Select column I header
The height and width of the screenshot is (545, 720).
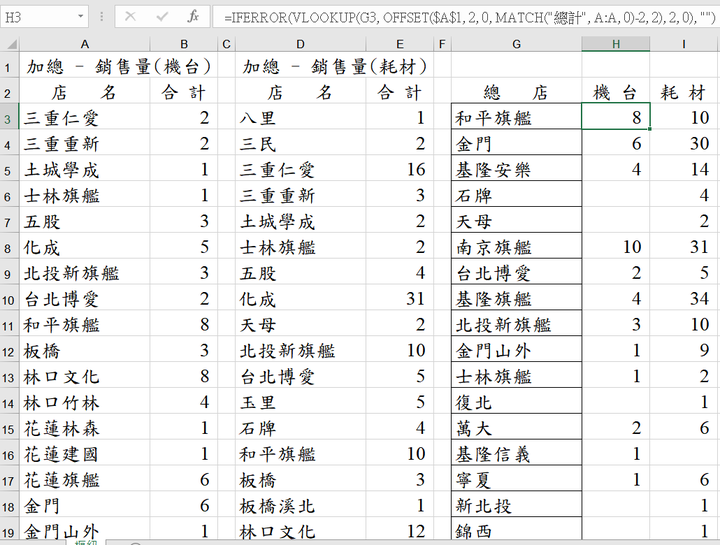pyautogui.click(x=684, y=44)
